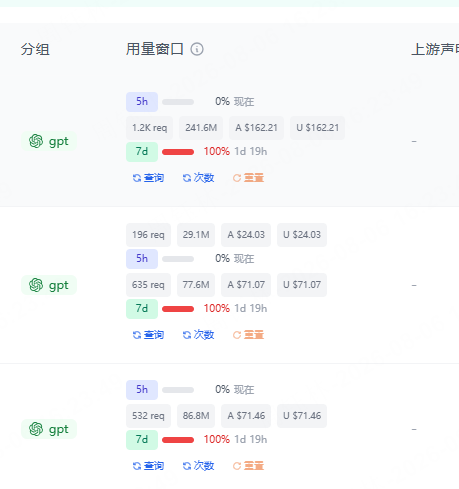Select the second gpt group tag

click(49, 285)
